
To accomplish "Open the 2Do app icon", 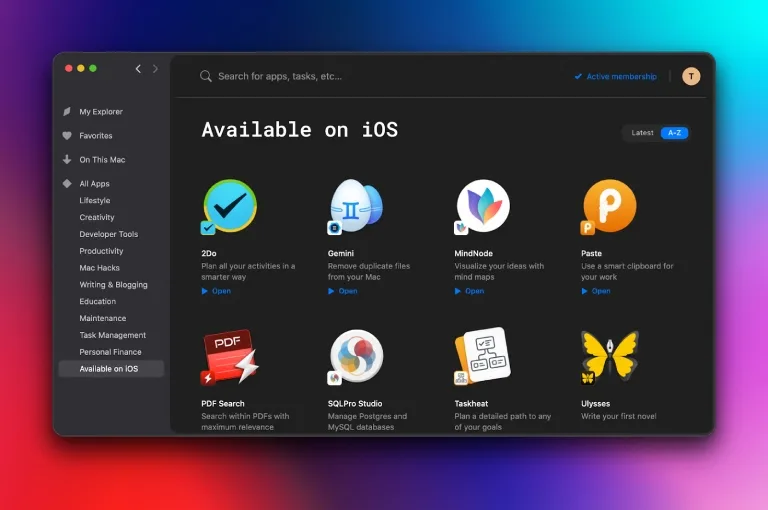I will [x=230, y=206].
